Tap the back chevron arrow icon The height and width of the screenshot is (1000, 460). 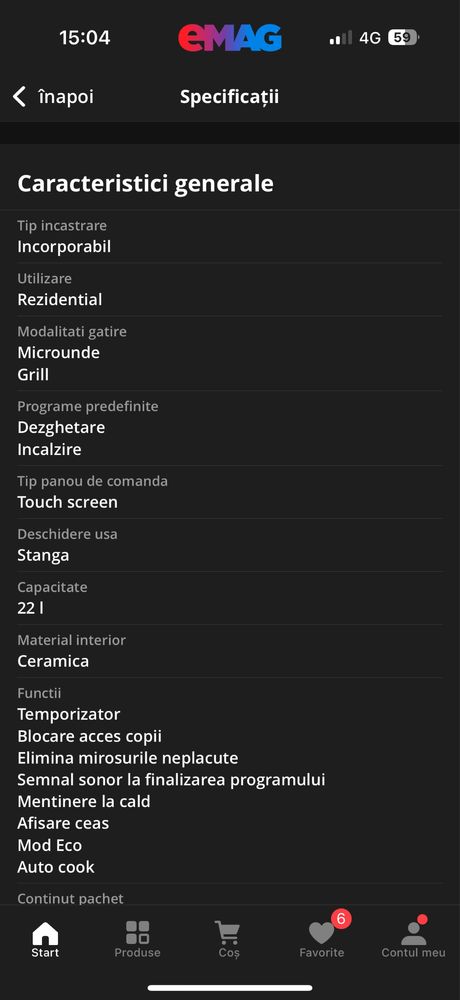(x=20, y=97)
